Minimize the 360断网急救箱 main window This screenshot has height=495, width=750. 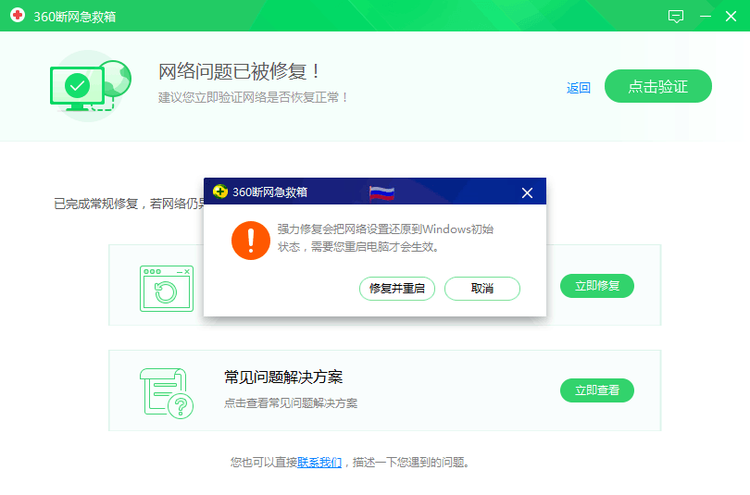pos(705,16)
